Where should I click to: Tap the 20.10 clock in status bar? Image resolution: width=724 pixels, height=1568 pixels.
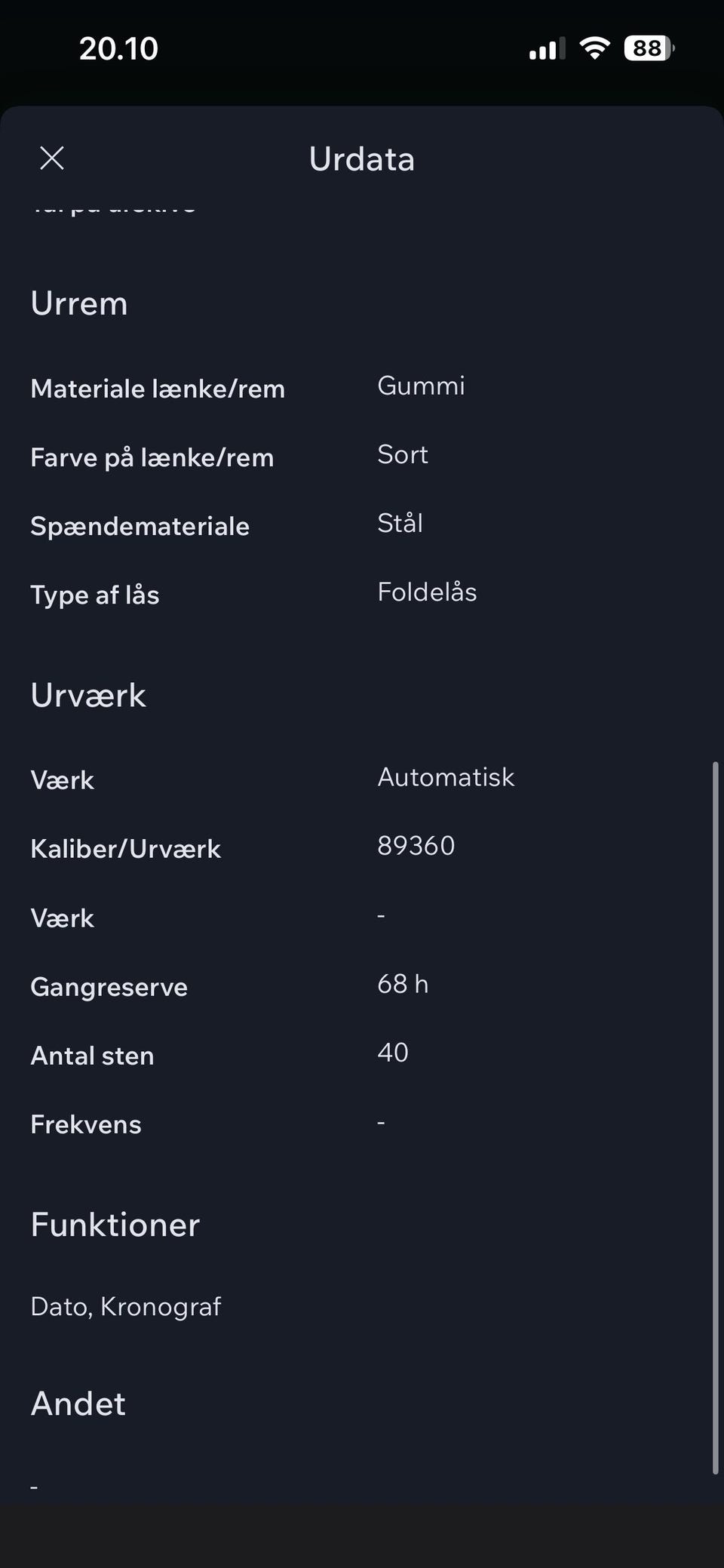click(118, 49)
